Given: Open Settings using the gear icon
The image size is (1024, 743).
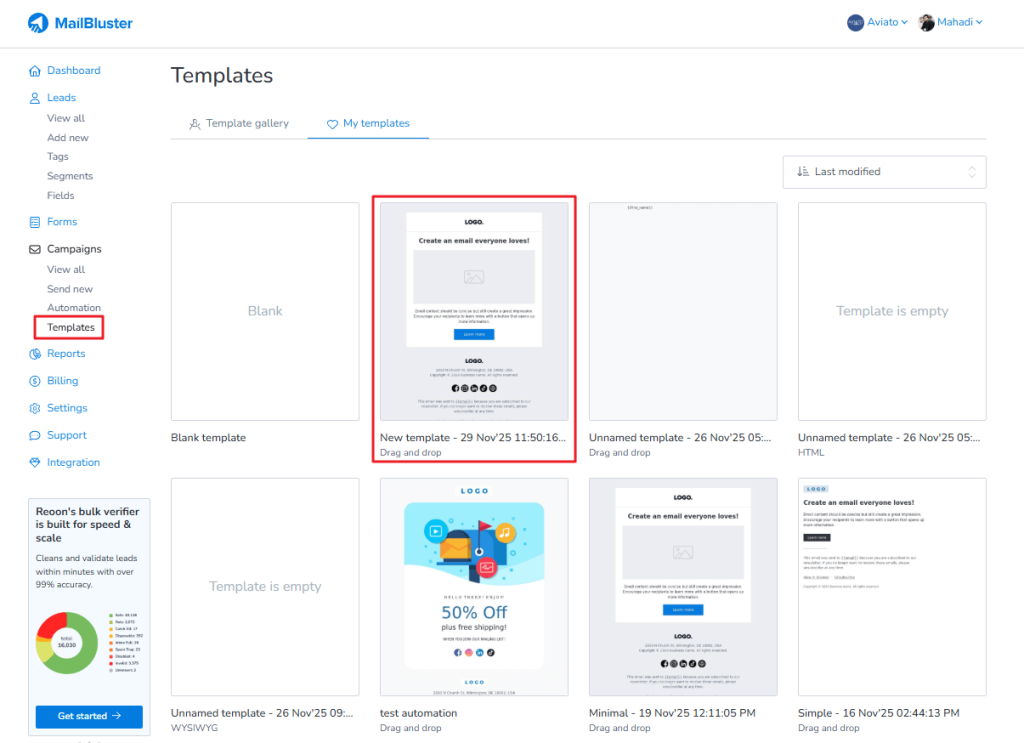Looking at the screenshot, I should coord(34,407).
